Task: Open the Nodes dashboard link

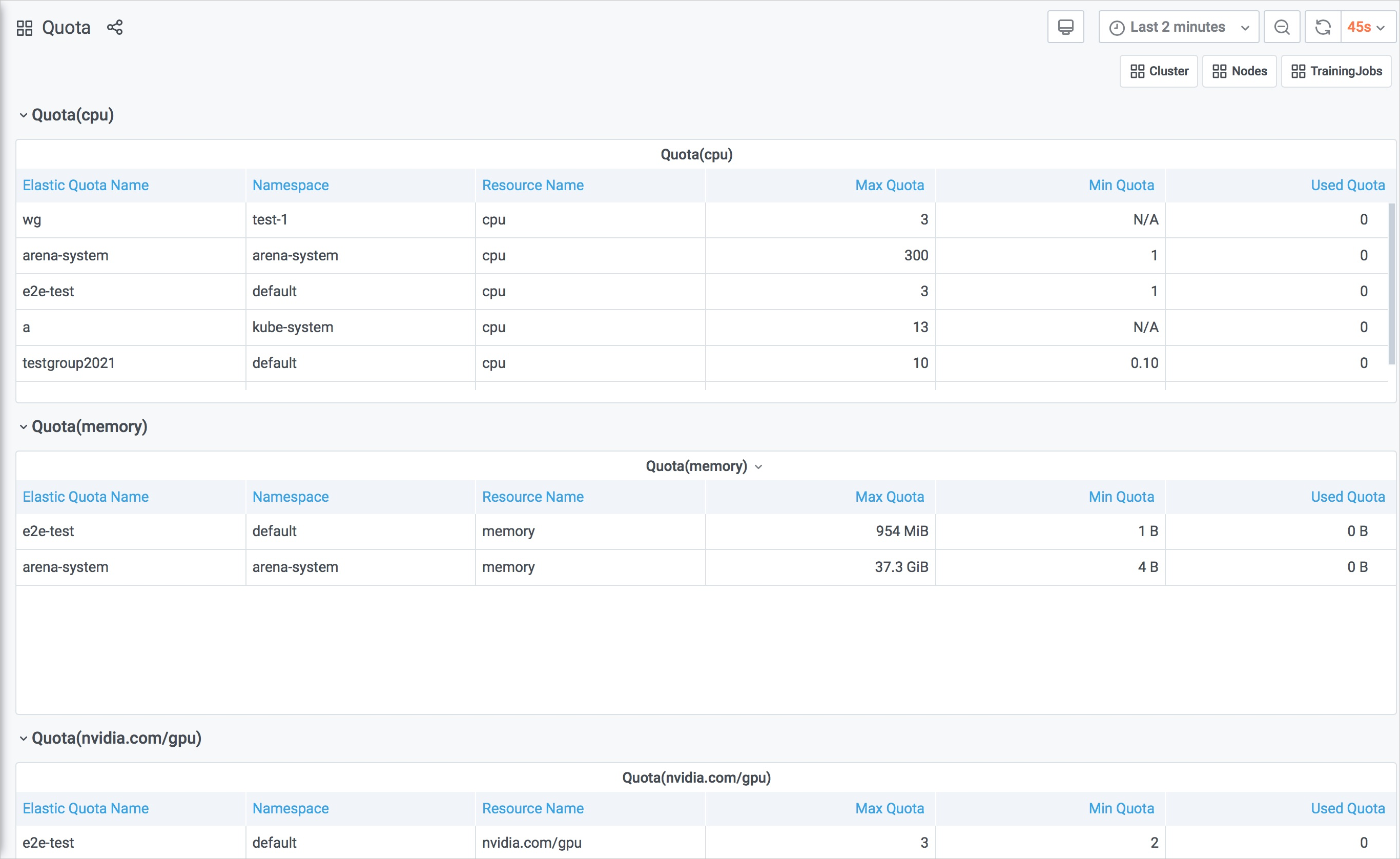Action: (1239, 72)
